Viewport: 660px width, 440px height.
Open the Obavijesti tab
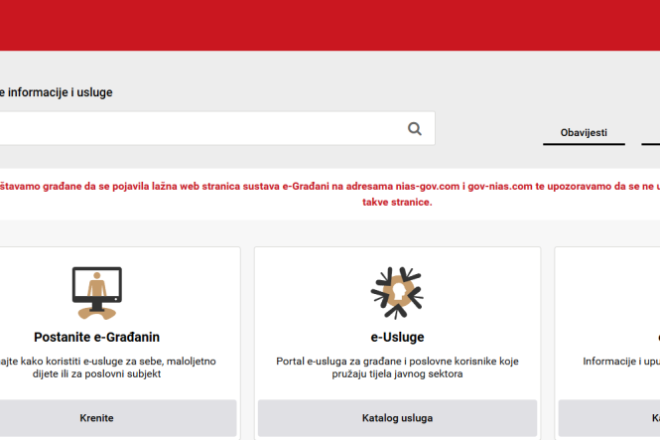point(583,133)
